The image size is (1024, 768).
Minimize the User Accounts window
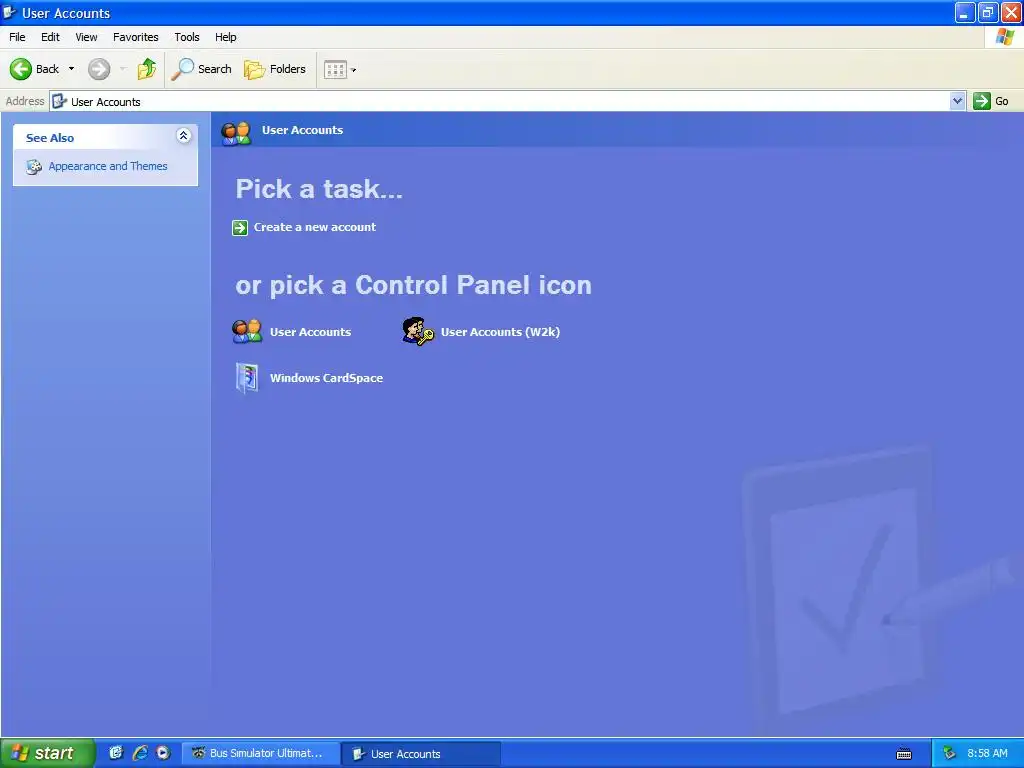click(x=965, y=12)
